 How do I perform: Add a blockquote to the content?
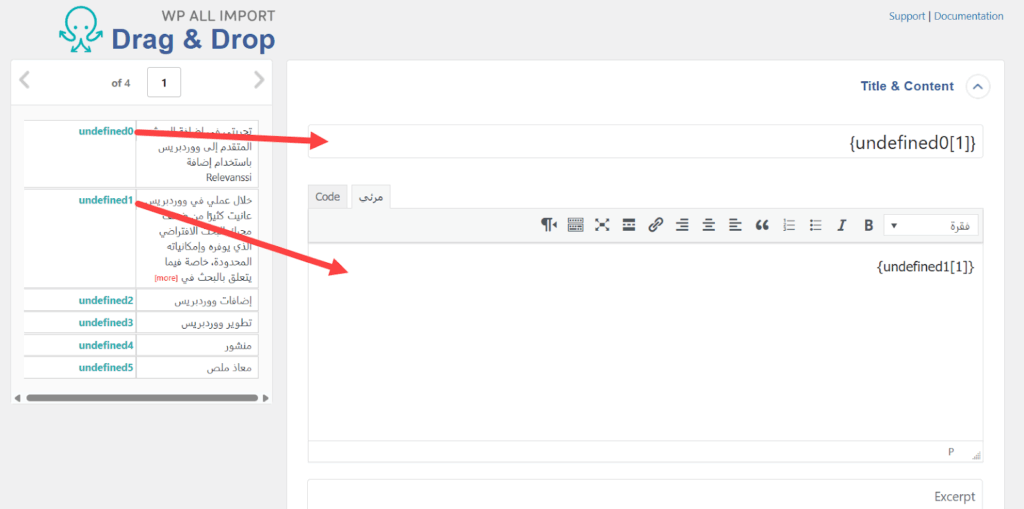(762, 225)
